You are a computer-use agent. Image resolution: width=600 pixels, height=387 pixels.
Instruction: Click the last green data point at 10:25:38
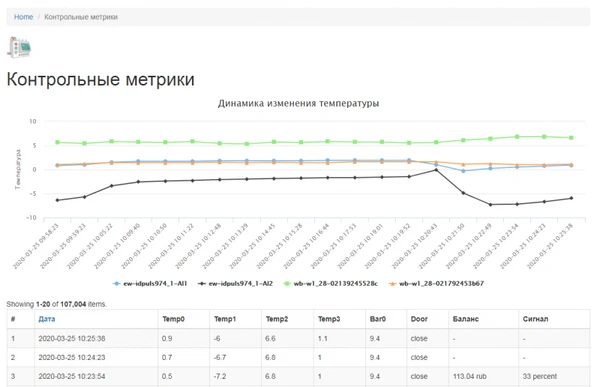coord(571,137)
